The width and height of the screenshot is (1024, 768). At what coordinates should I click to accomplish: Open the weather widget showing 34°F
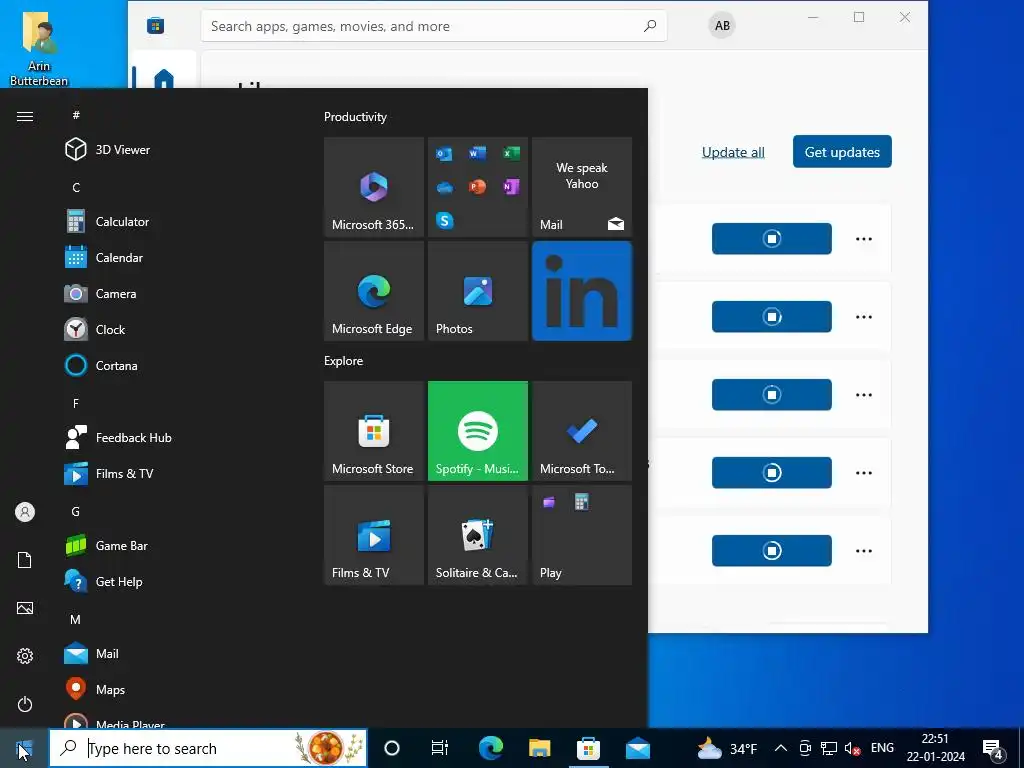(727, 748)
